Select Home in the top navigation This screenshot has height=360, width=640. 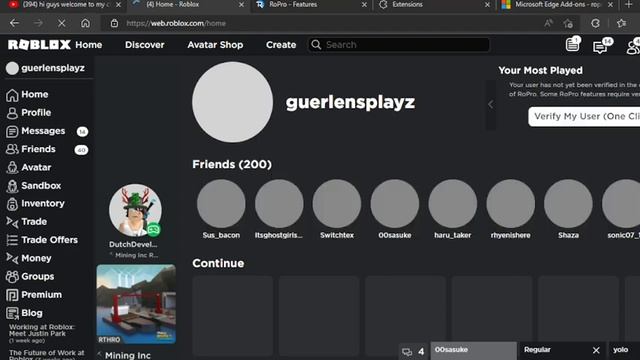click(x=89, y=45)
